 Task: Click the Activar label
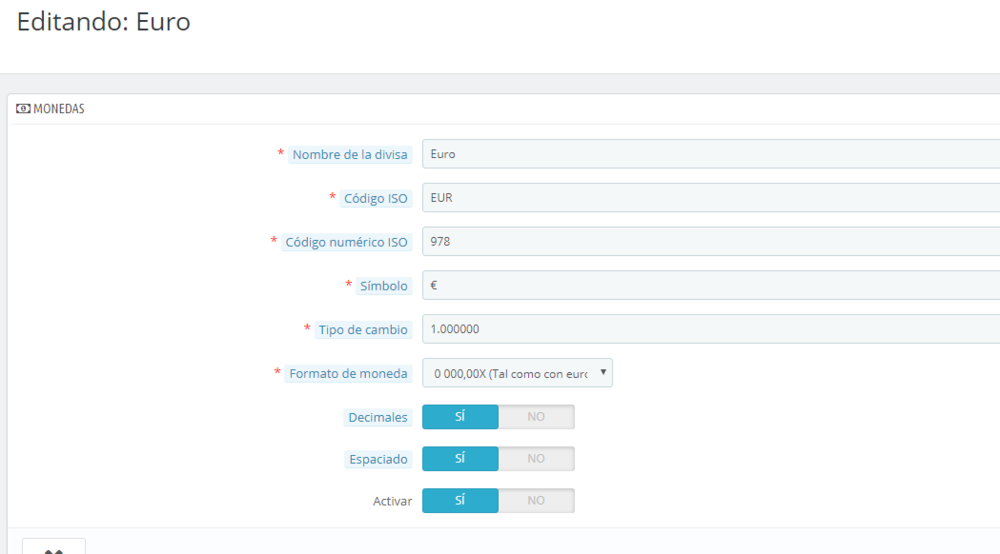(392, 501)
